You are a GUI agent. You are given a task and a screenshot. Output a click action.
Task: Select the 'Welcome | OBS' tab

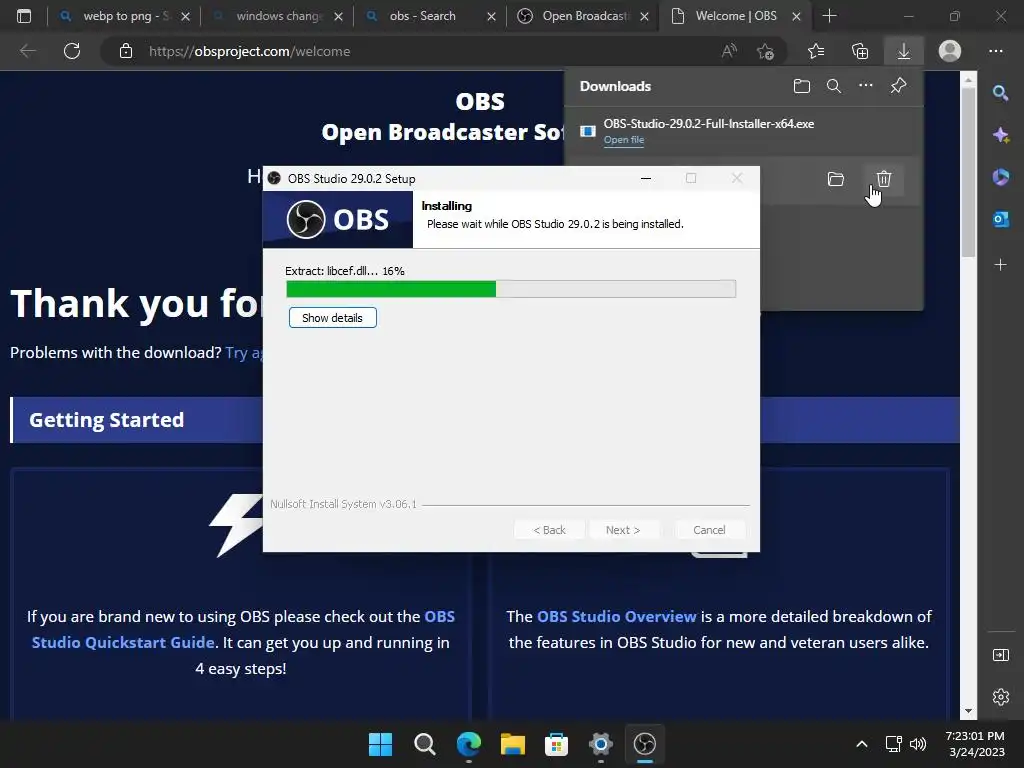pos(736,16)
